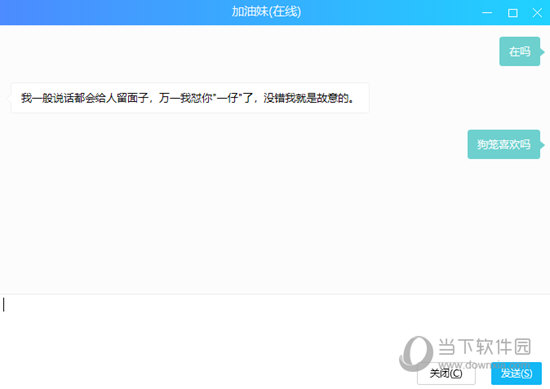Image resolution: width=550 pixels, height=389 pixels.
Task: Click the title 加油妹(在线)
Action: [x=266, y=12]
